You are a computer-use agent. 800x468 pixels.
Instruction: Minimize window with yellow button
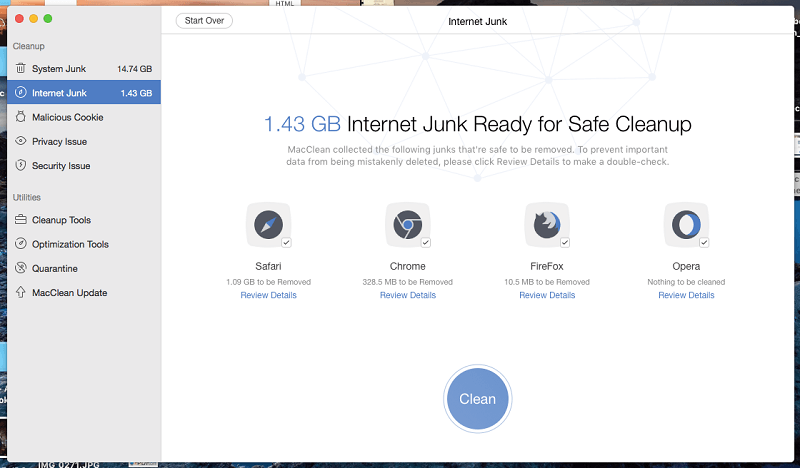click(x=34, y=19)
